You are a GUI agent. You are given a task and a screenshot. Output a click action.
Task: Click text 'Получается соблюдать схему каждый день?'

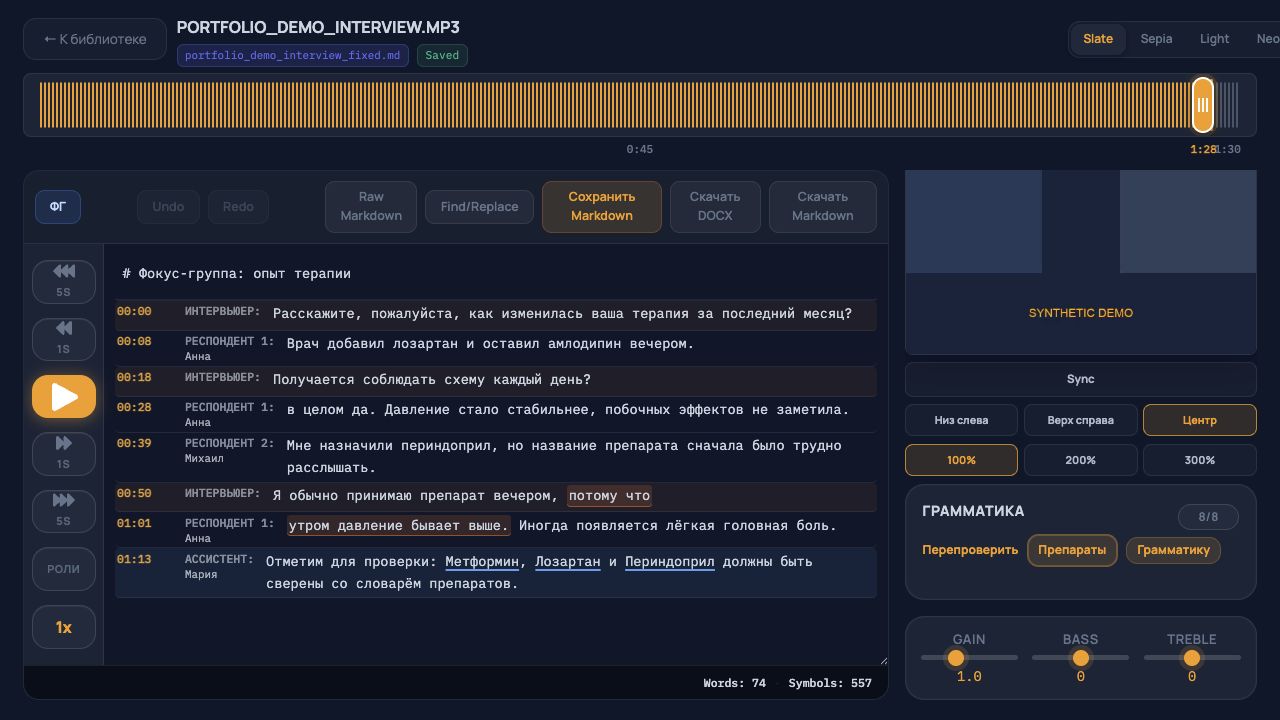(x=432, y=380)
